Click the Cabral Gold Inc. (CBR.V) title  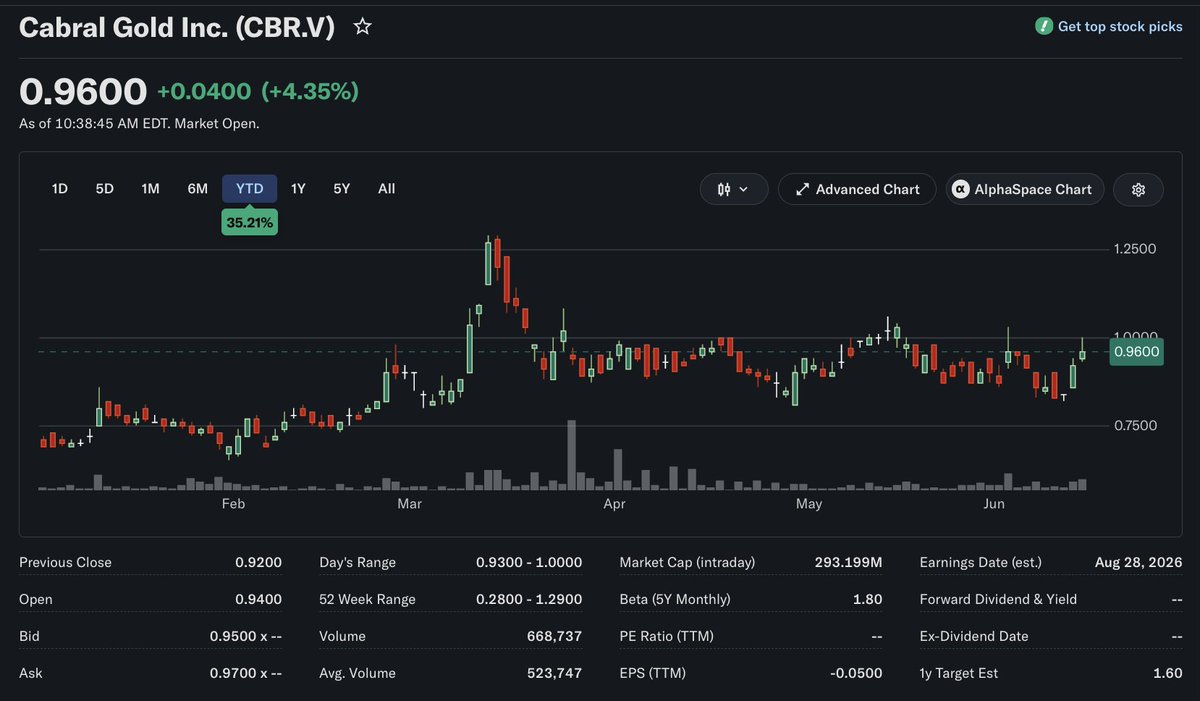(x=177, y=27)
